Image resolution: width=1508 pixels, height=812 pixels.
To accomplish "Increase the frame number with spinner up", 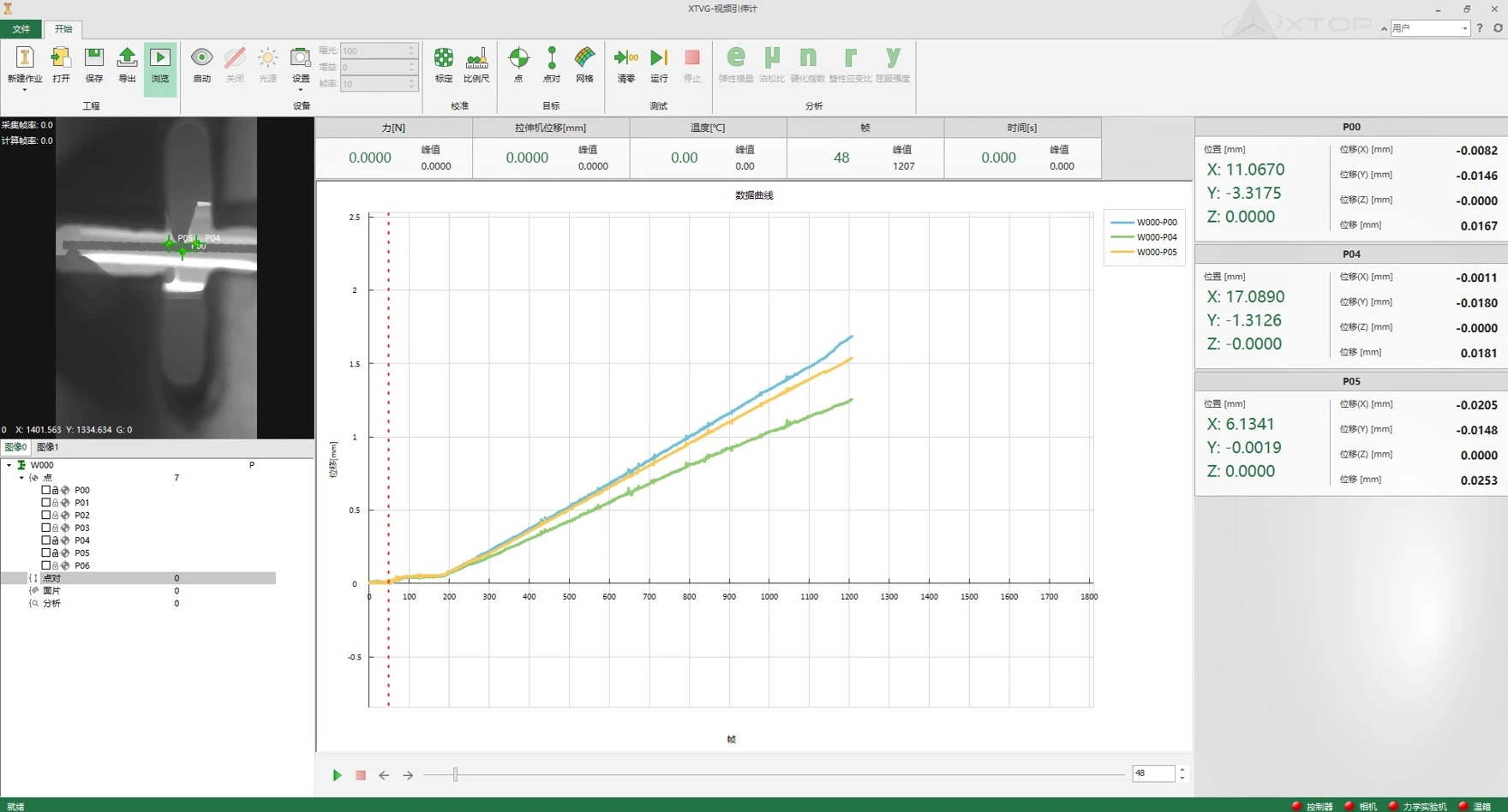I will click(x=1182, y=769).
